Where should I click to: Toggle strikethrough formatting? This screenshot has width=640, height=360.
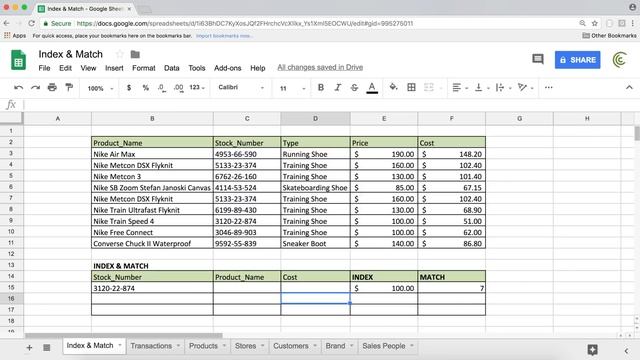(354, 87)
